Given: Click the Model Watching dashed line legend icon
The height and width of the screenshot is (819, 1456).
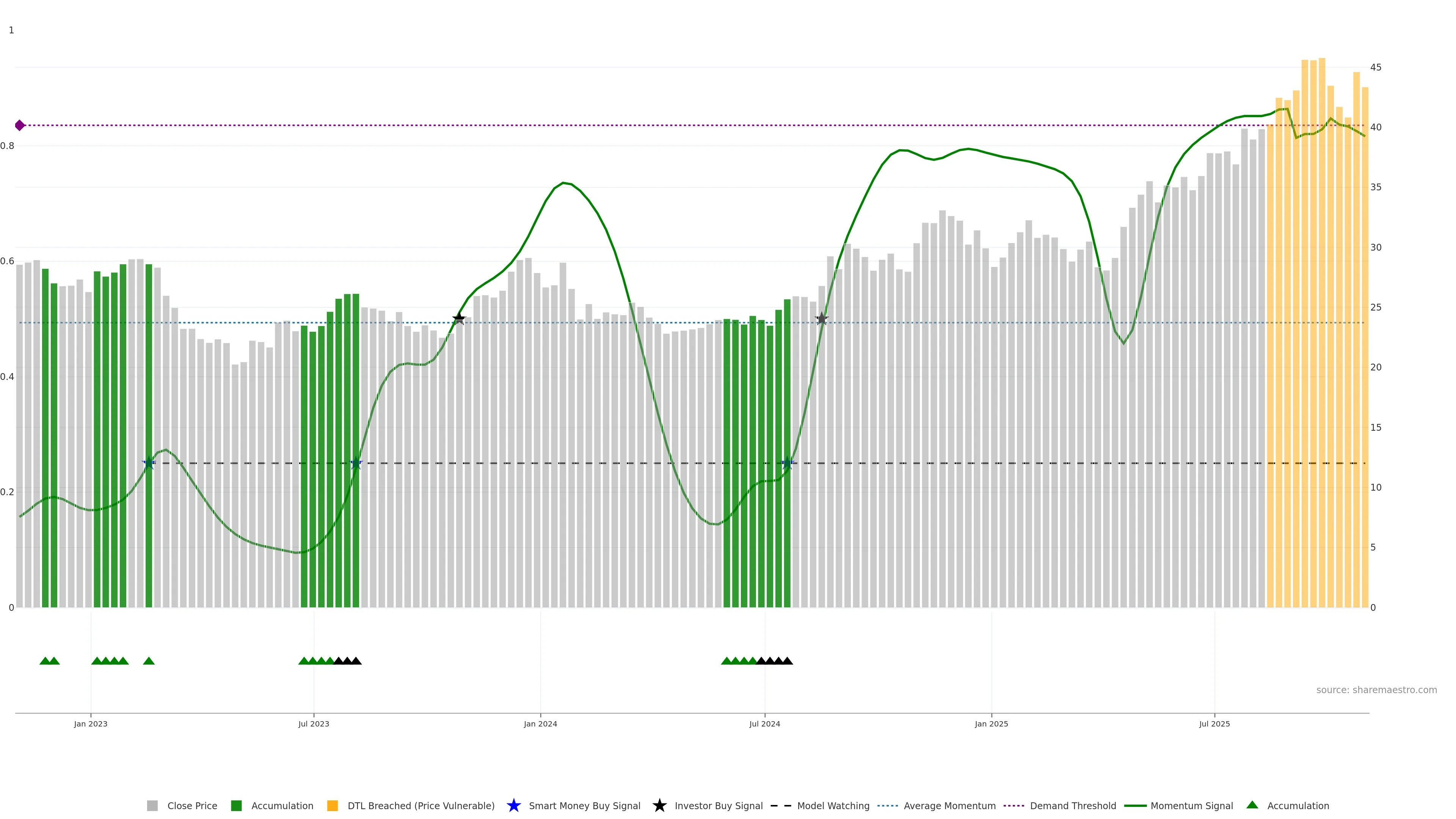Looking at the screenshot, I should [x=781, y=805].
